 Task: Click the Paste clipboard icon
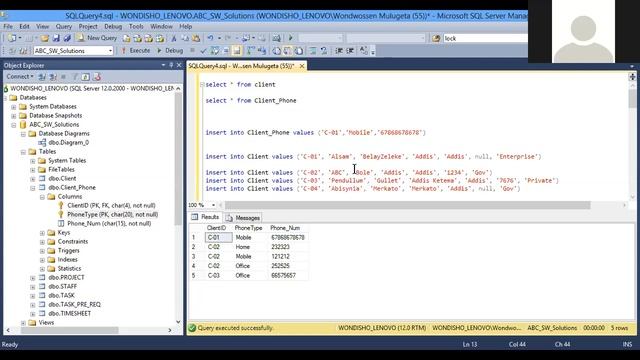pyautogui.click(x=196, y=38)
